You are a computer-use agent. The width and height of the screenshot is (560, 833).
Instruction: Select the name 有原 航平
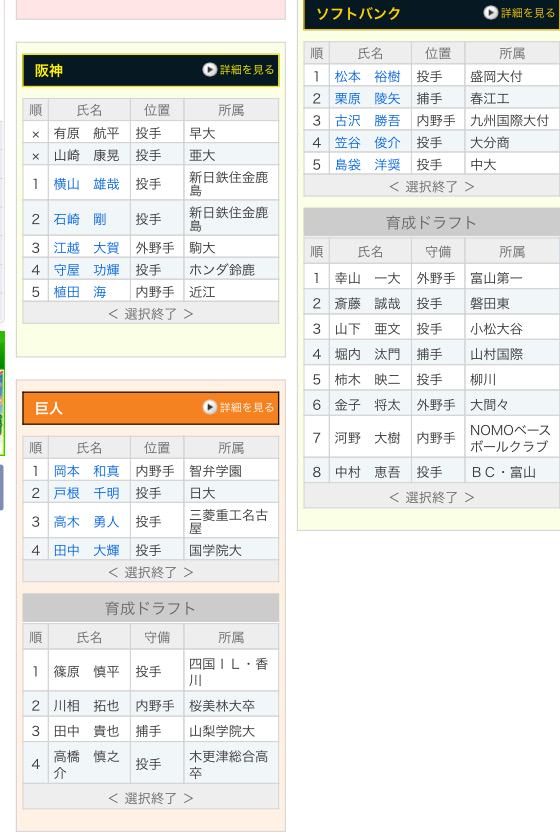pyautogui.click(x=87, y=133)
